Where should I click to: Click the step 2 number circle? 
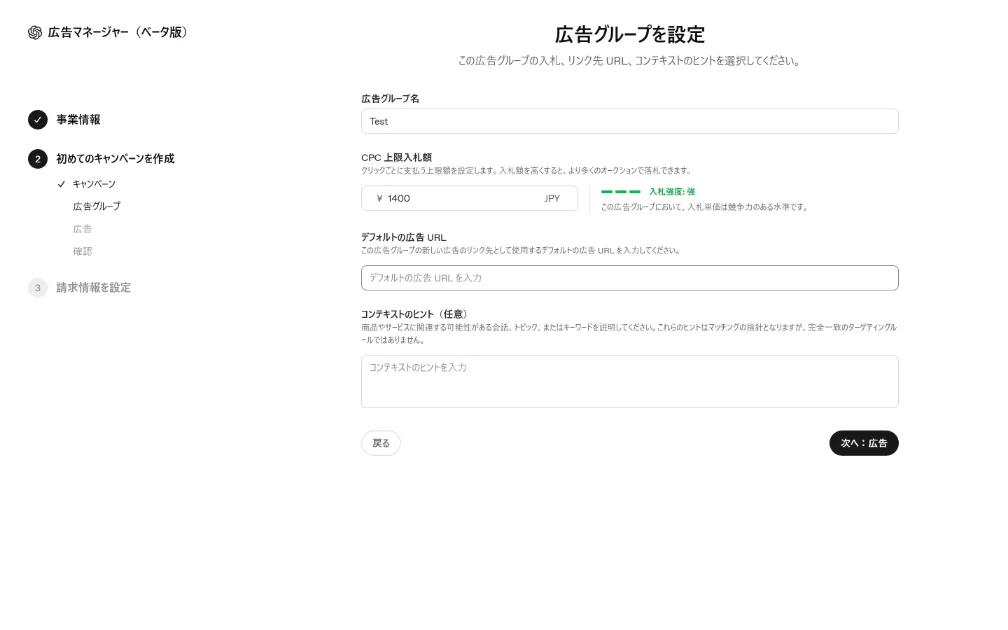click(x=37, y=159)
